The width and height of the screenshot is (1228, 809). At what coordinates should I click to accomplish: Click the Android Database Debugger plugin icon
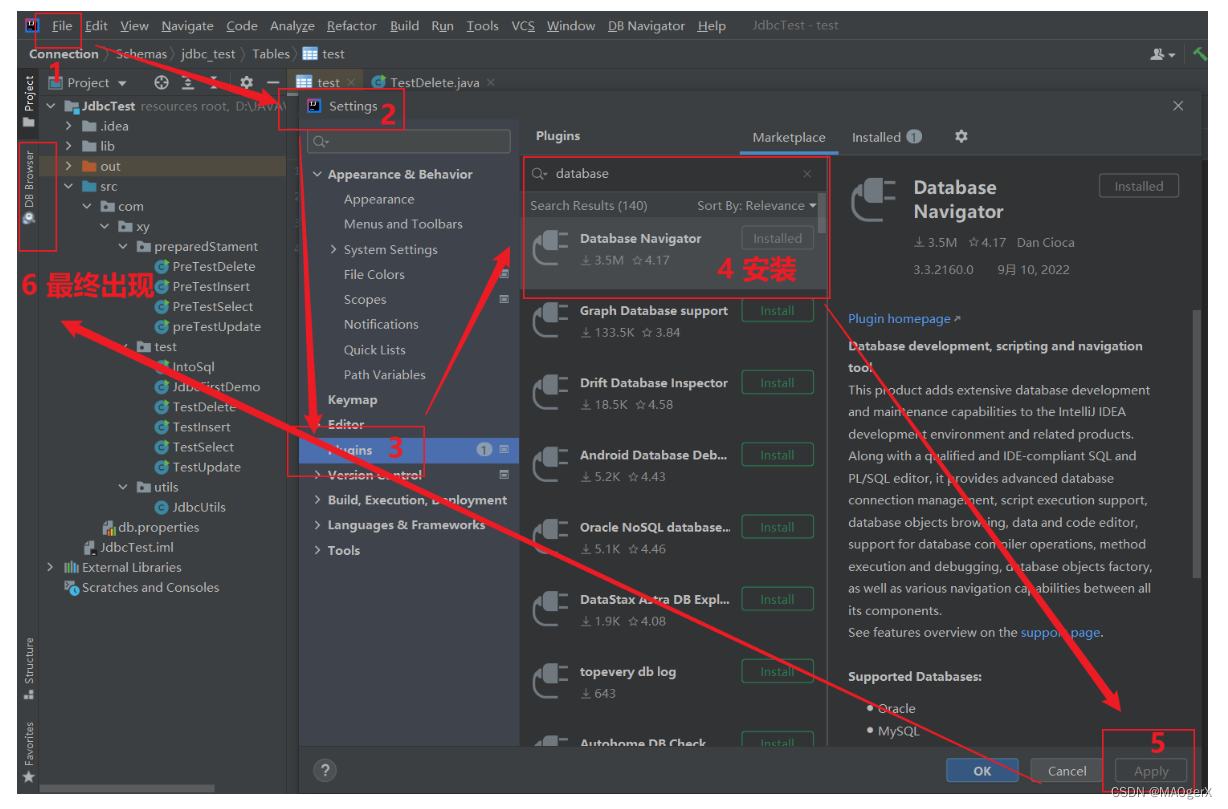(551, 465)
